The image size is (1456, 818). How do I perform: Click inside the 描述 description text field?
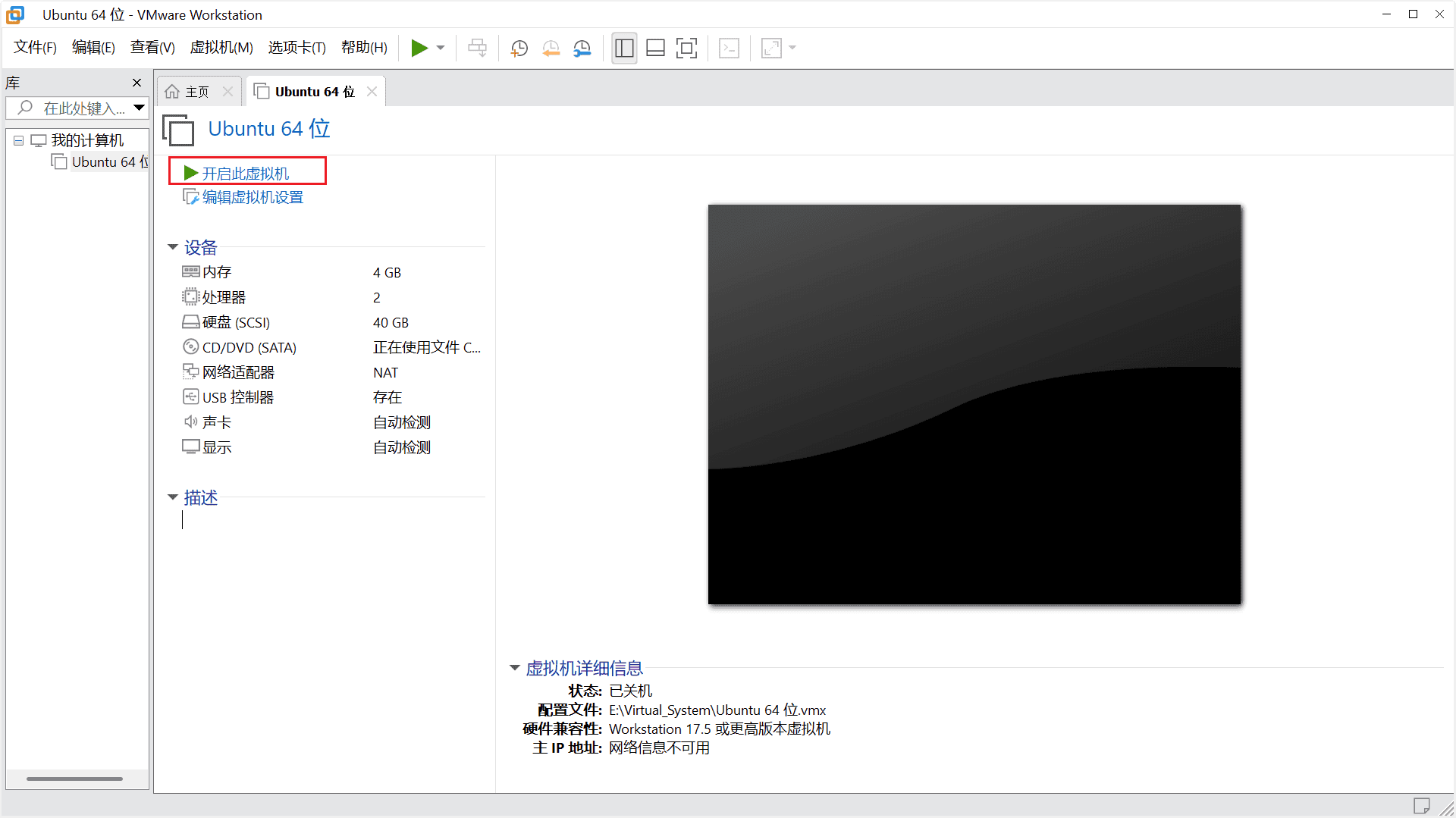tap(334, 520)
